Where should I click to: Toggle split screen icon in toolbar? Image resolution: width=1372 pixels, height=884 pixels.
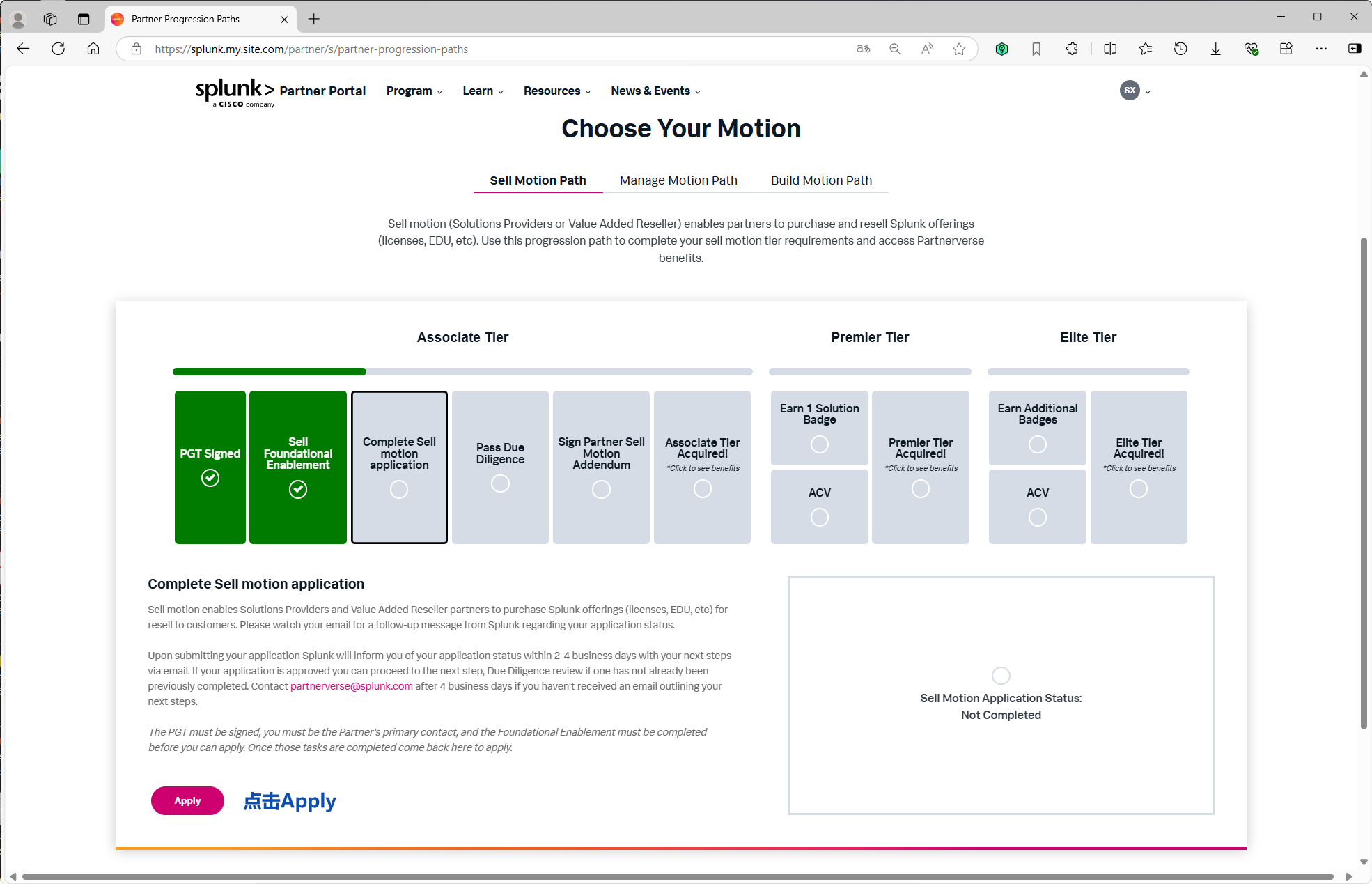click(x=1110, y=49)
